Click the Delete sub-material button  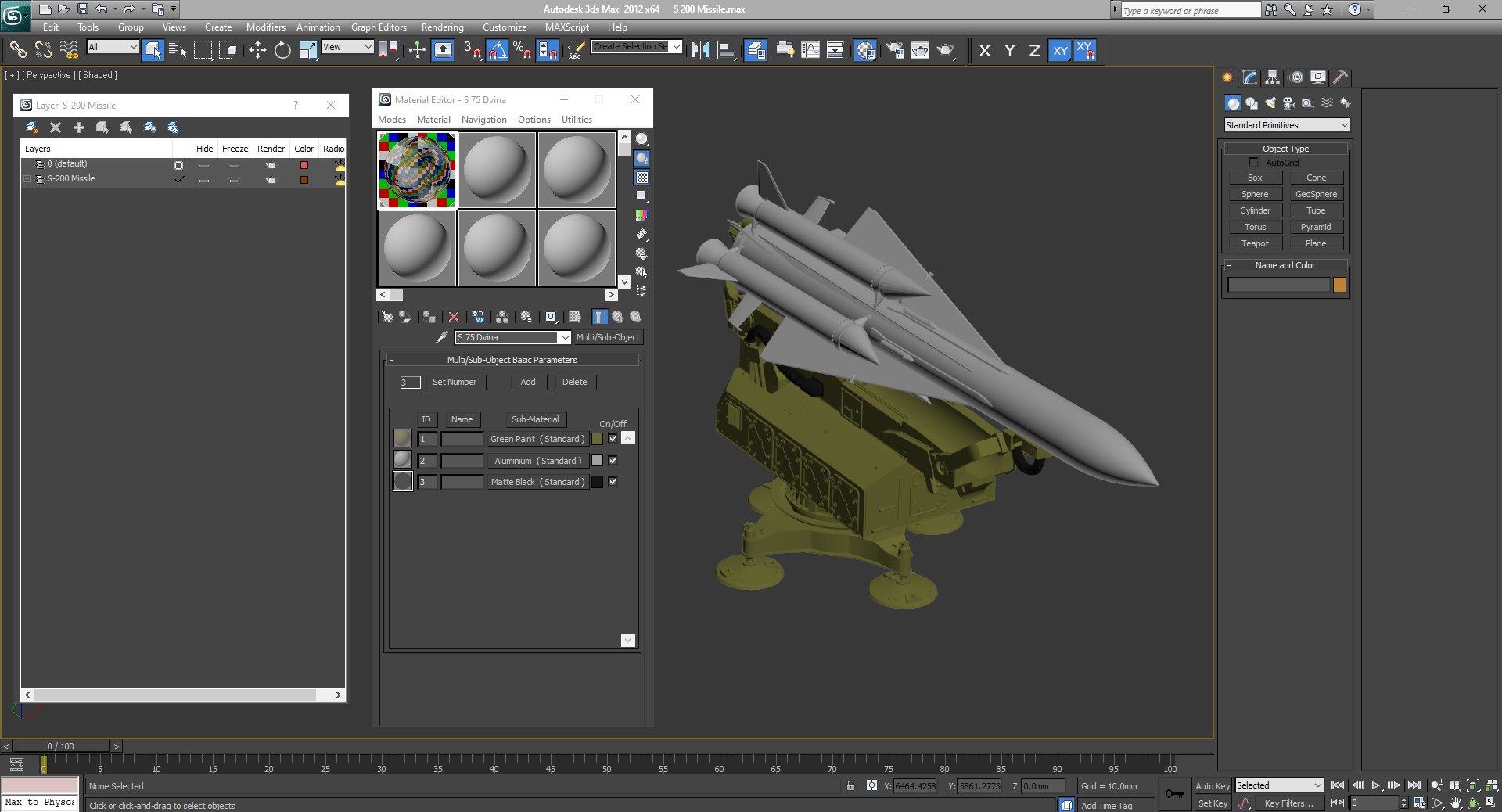574,382
